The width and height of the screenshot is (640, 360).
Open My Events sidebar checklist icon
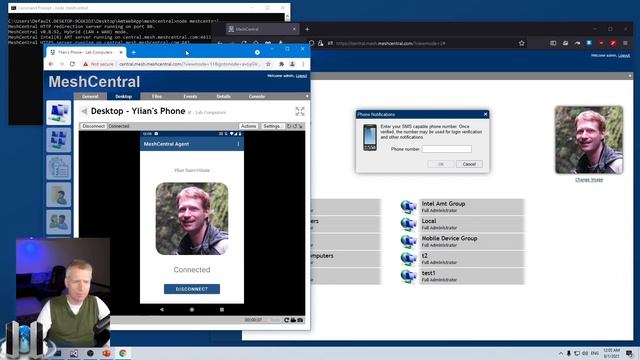point(58,167)
